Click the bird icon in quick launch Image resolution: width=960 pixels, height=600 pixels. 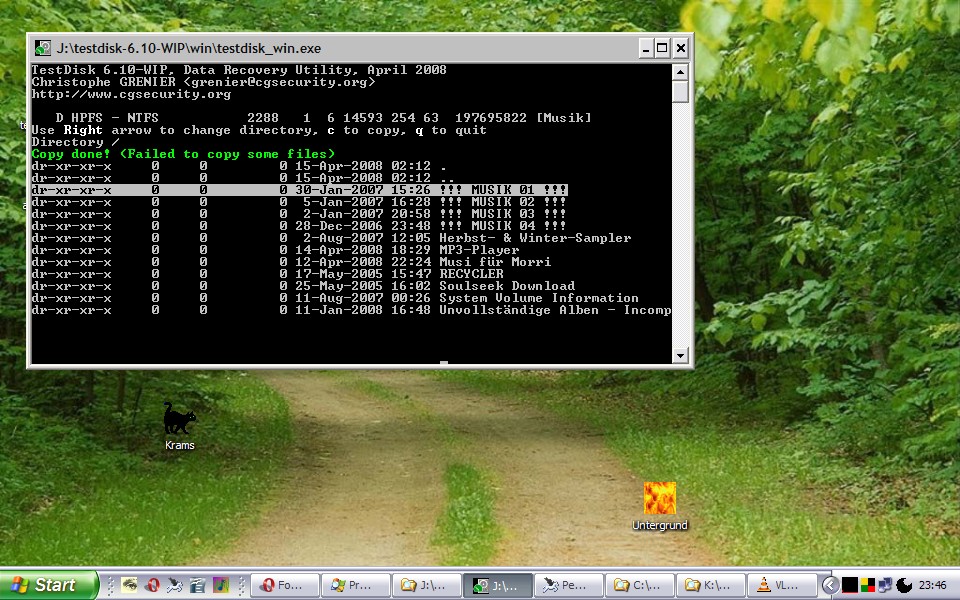(x=175, y=585)
